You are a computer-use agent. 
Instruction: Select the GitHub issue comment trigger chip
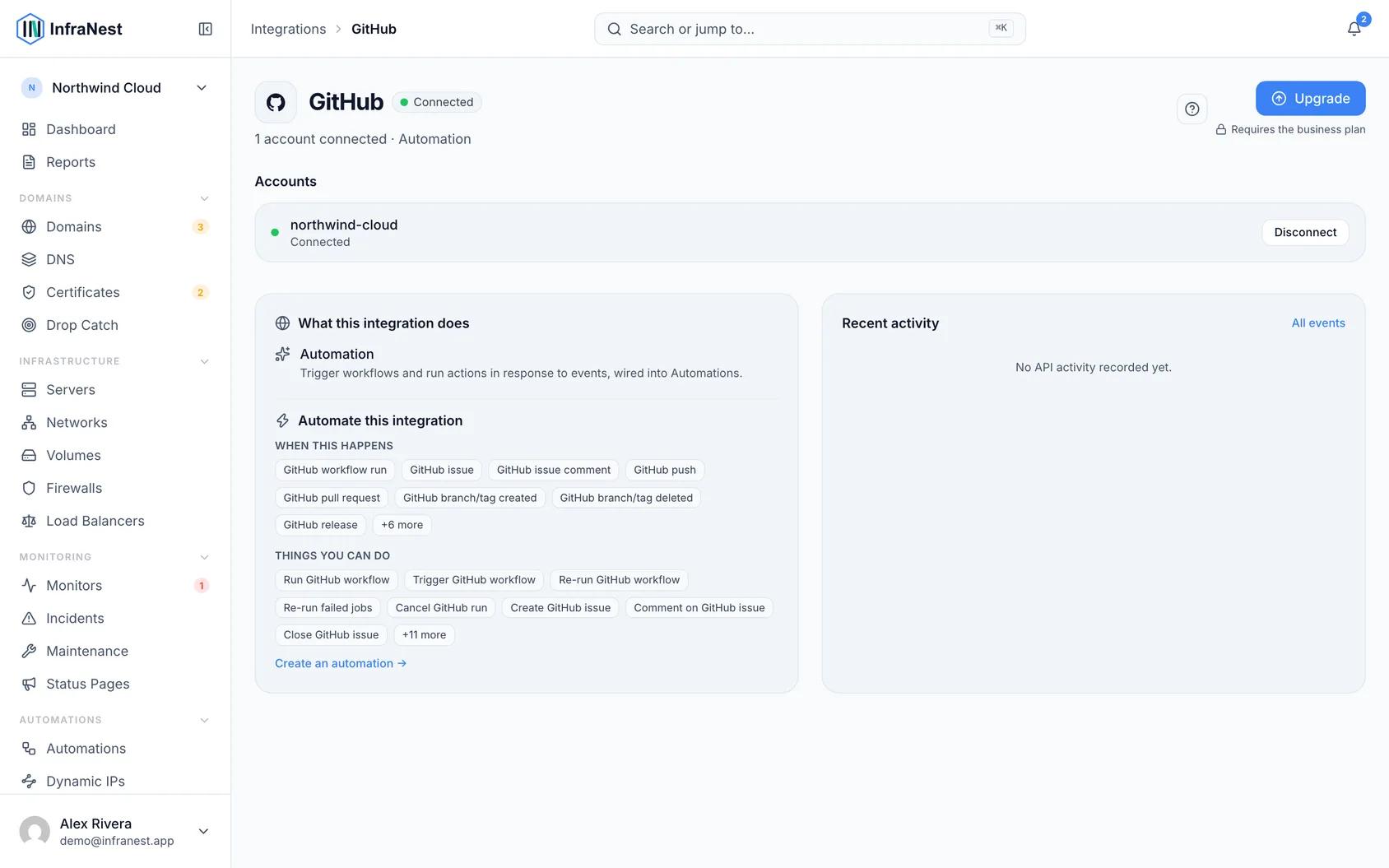point(554,470)
